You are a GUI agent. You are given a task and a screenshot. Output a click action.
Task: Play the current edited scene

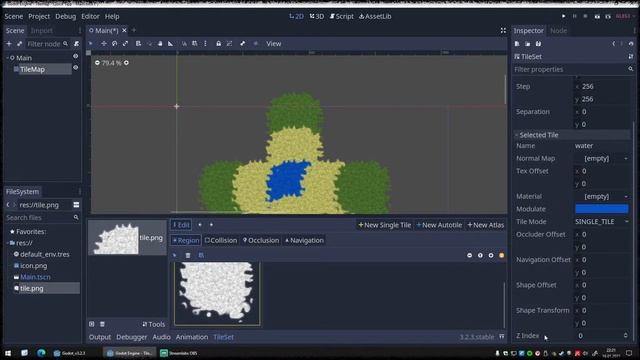597,16
